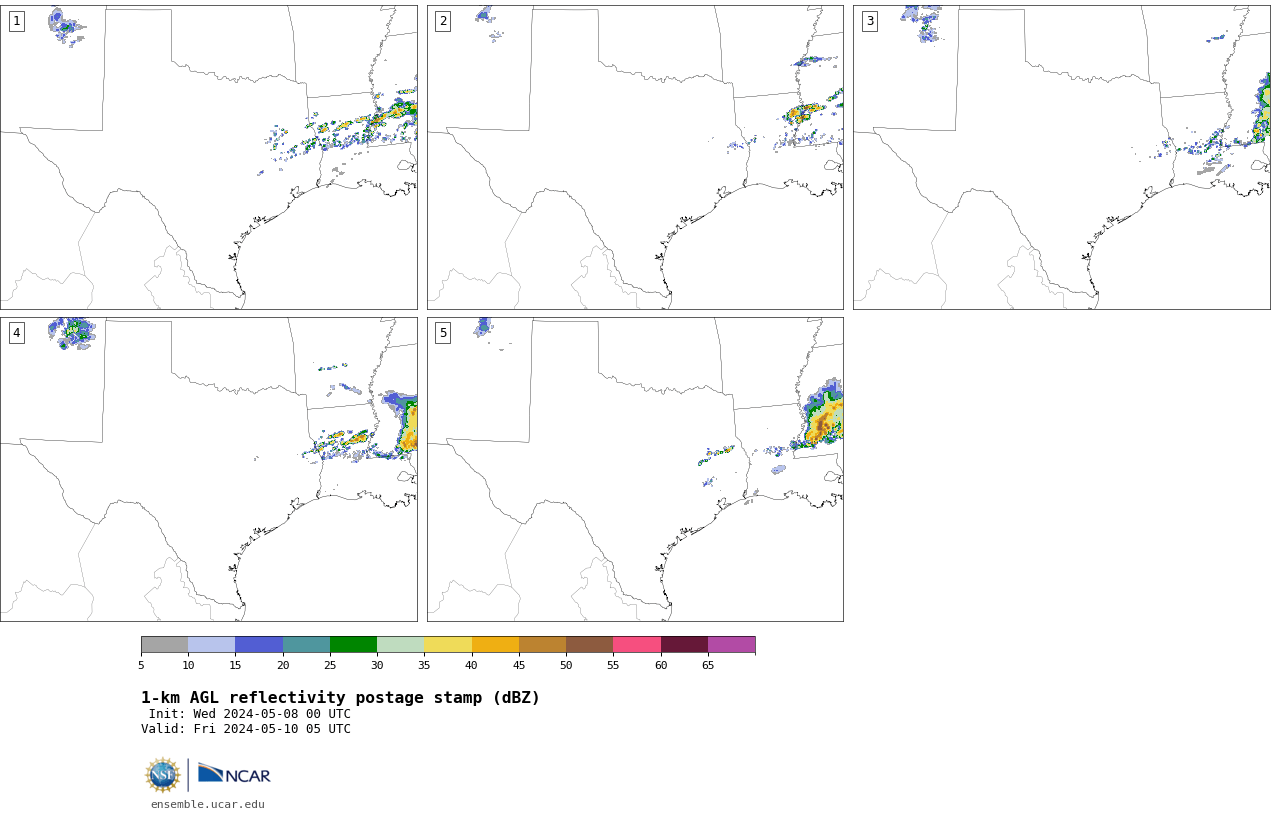
Task: Select the tan 45-50 dBZ swatch
Action: point(542,645)
